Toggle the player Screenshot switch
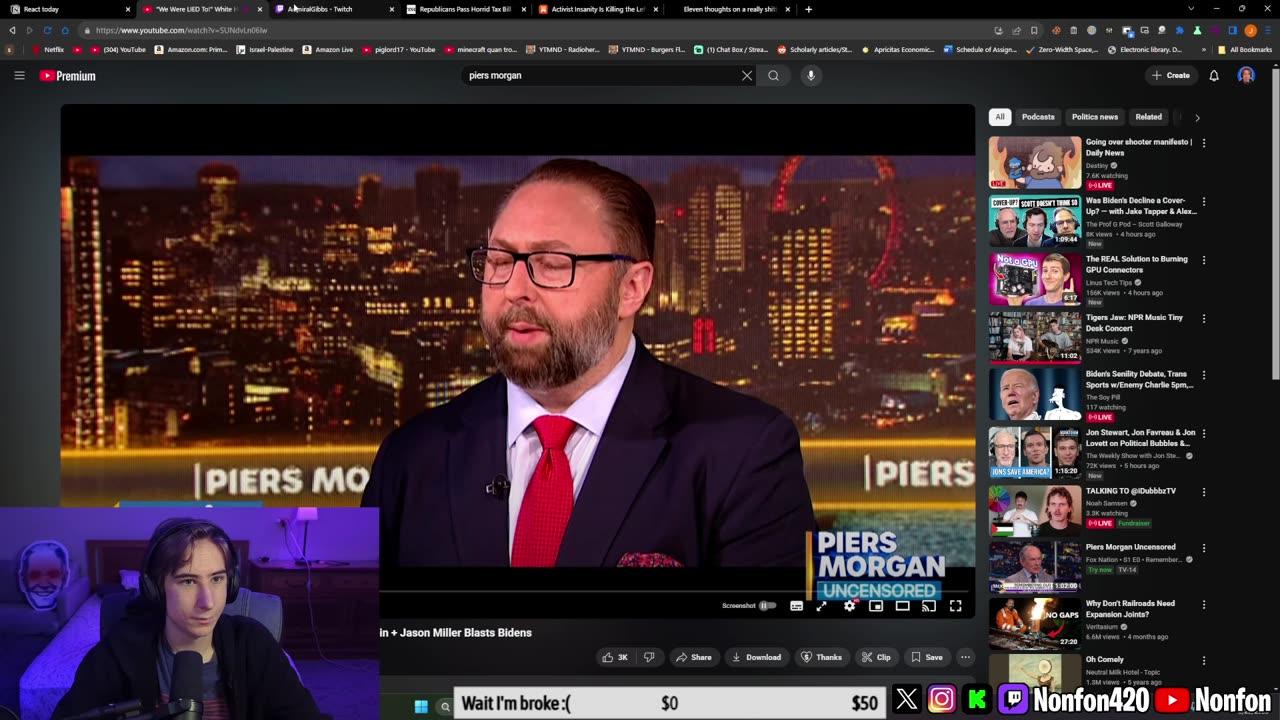The width and height of the screenshot is (1280, 720). [x=766, y=605]
